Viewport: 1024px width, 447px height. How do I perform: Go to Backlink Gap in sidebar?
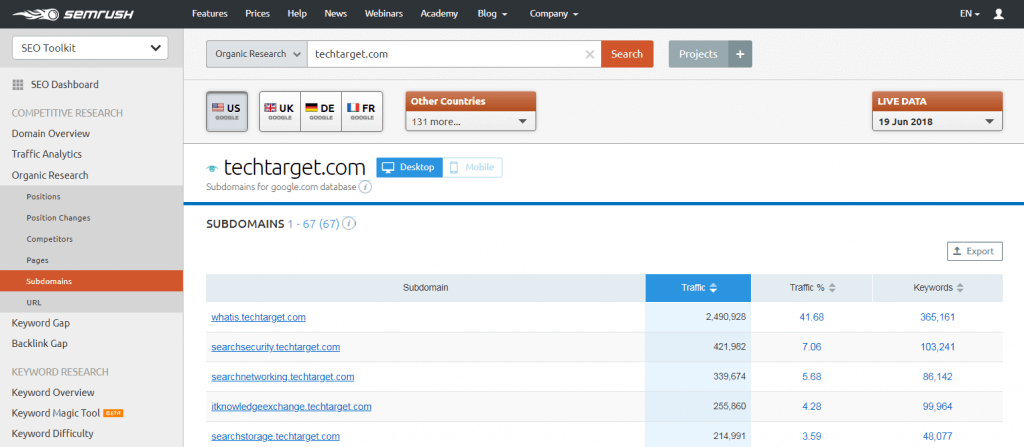click(39, 343)
